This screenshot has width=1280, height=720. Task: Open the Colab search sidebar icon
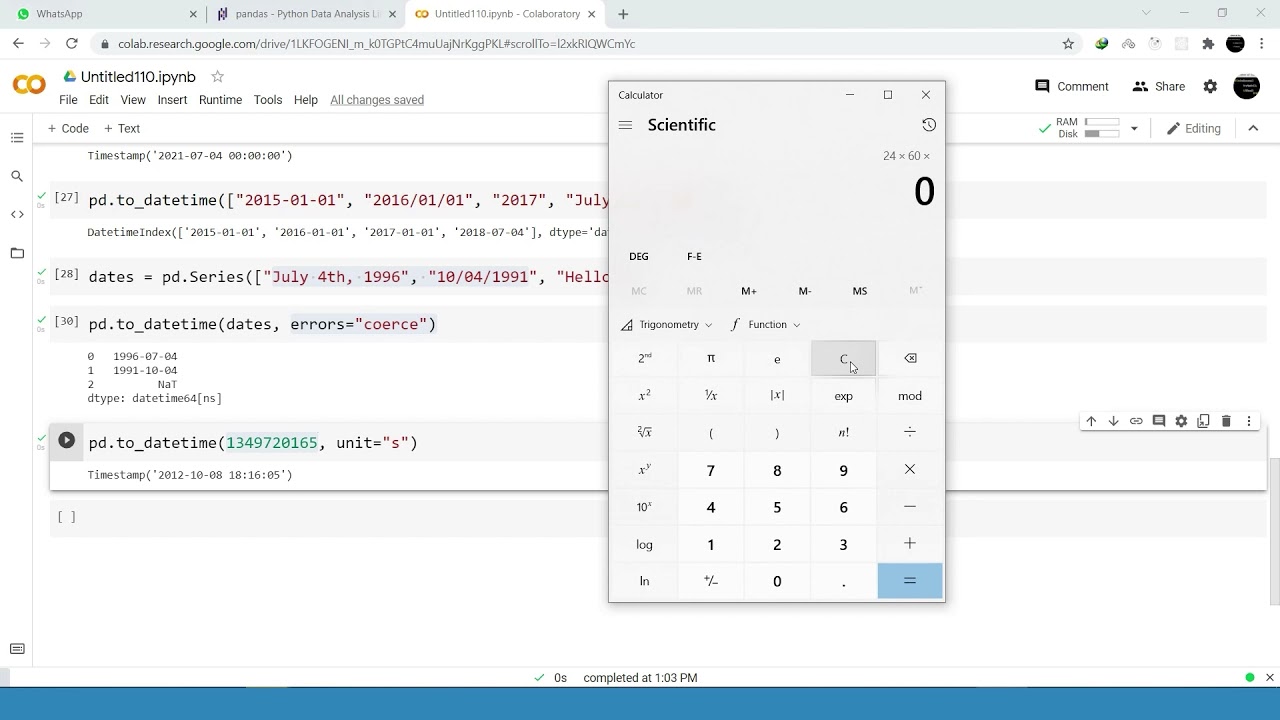point(17,176)
